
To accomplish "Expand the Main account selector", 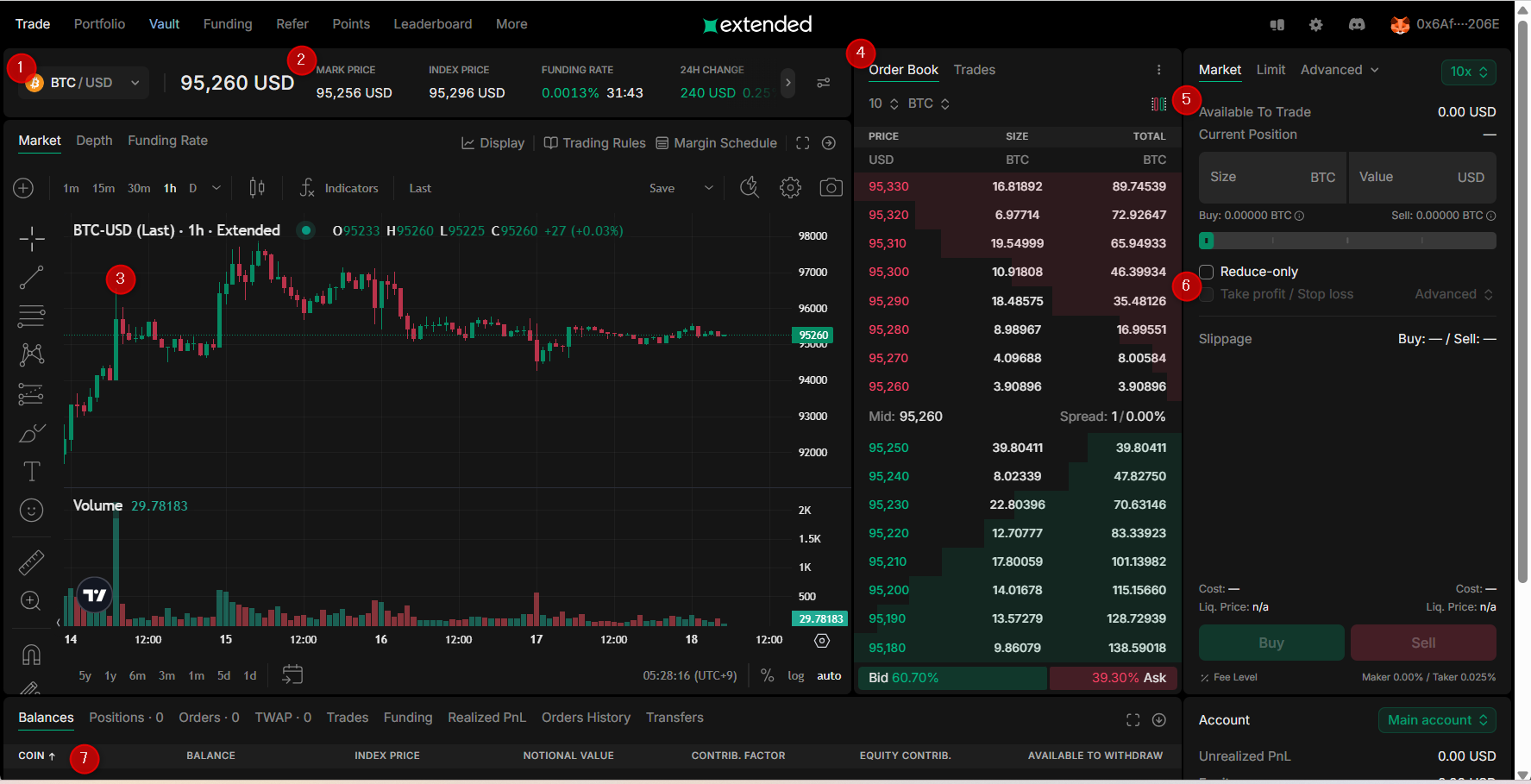I will click(1436, 720).
